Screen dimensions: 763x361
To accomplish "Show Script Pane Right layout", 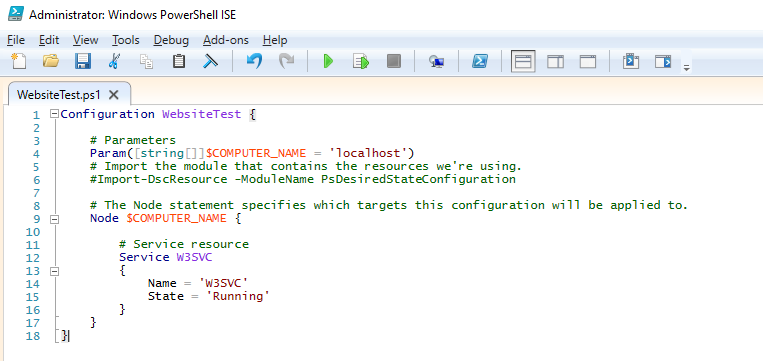I will [555, 61].
